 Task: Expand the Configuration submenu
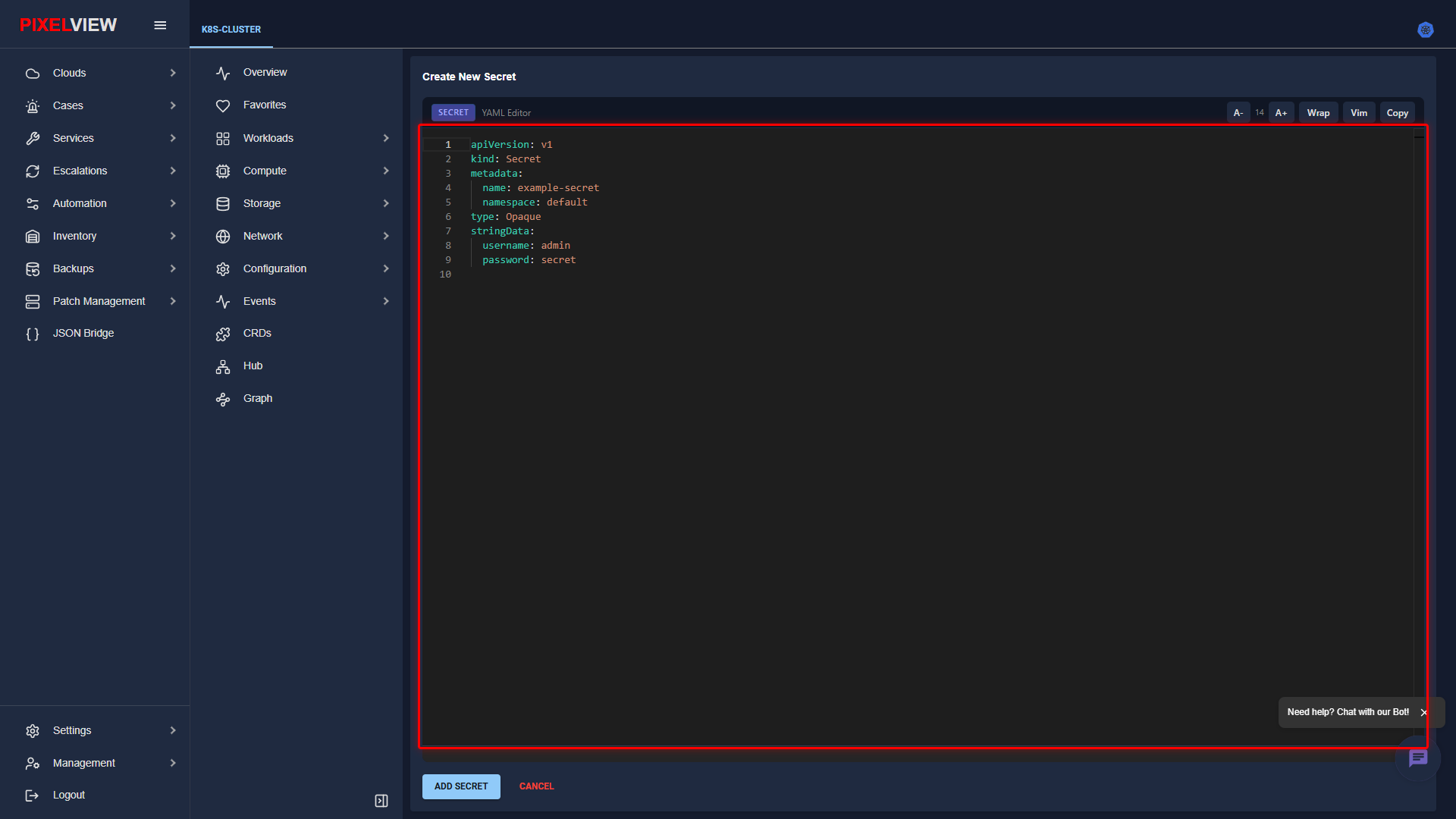pyautogui.click(x=386, y=268)
